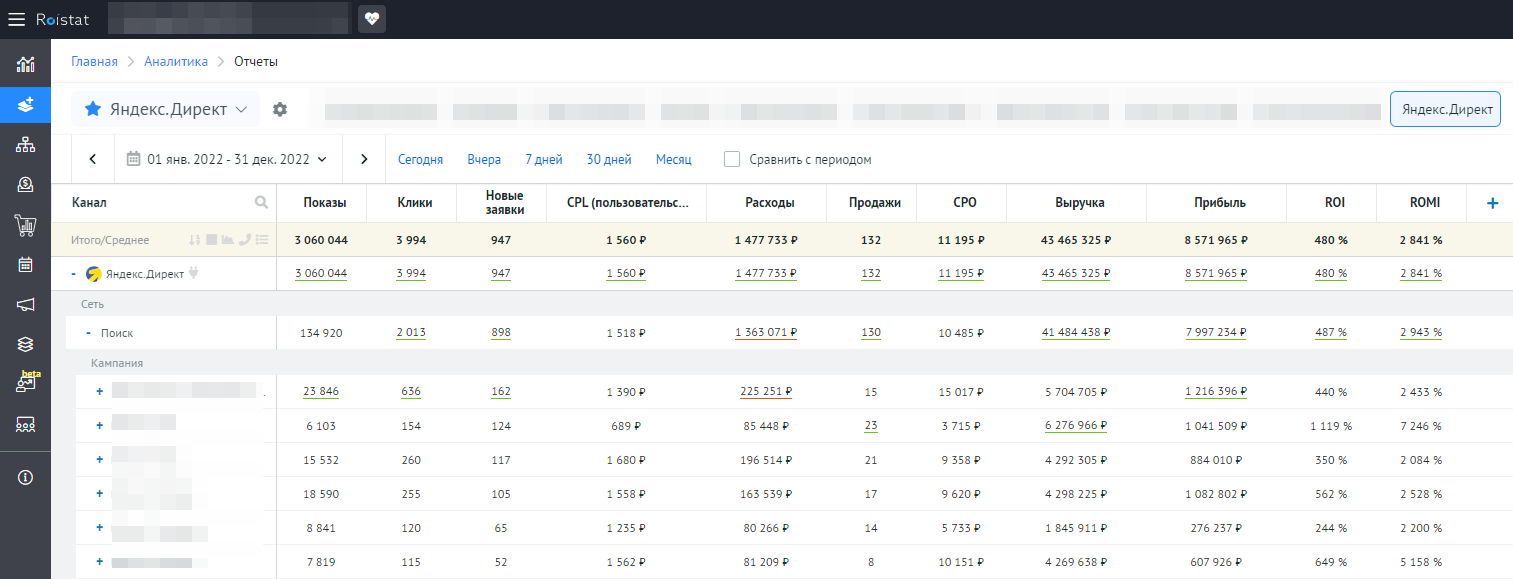This screenshot has height=579, width=1513.
Task: Open the hierarchy tree sidebar icon
Action: (26, 145)
